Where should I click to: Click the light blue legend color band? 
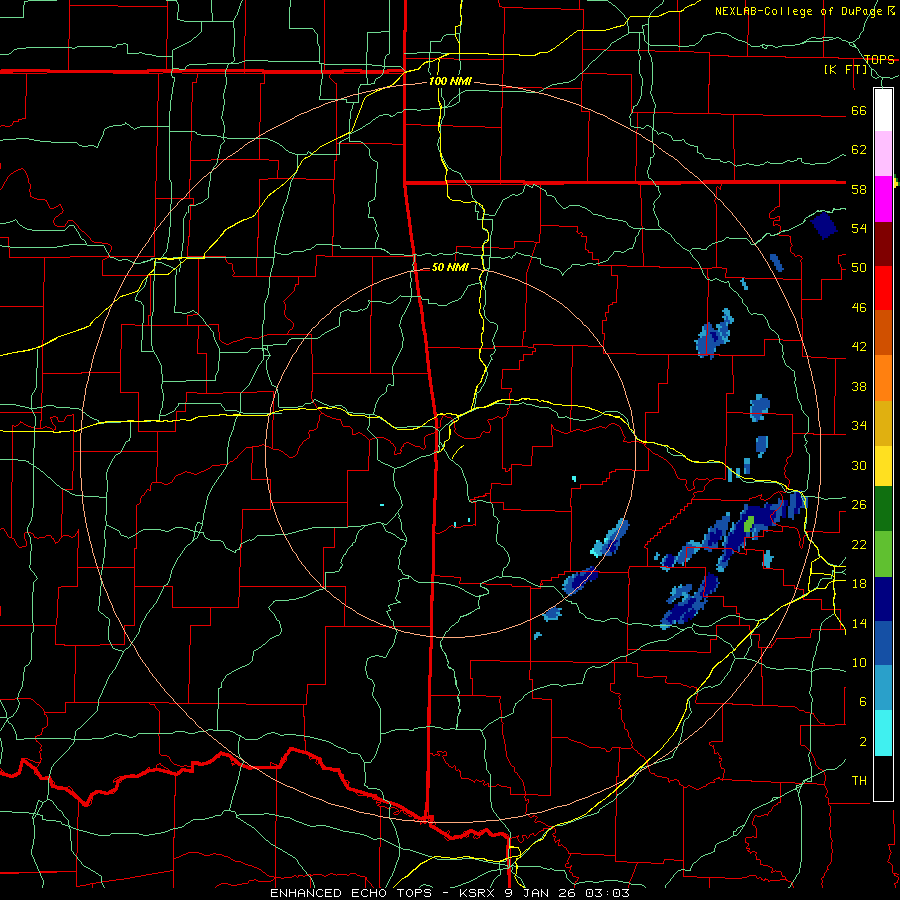point(883,688)
